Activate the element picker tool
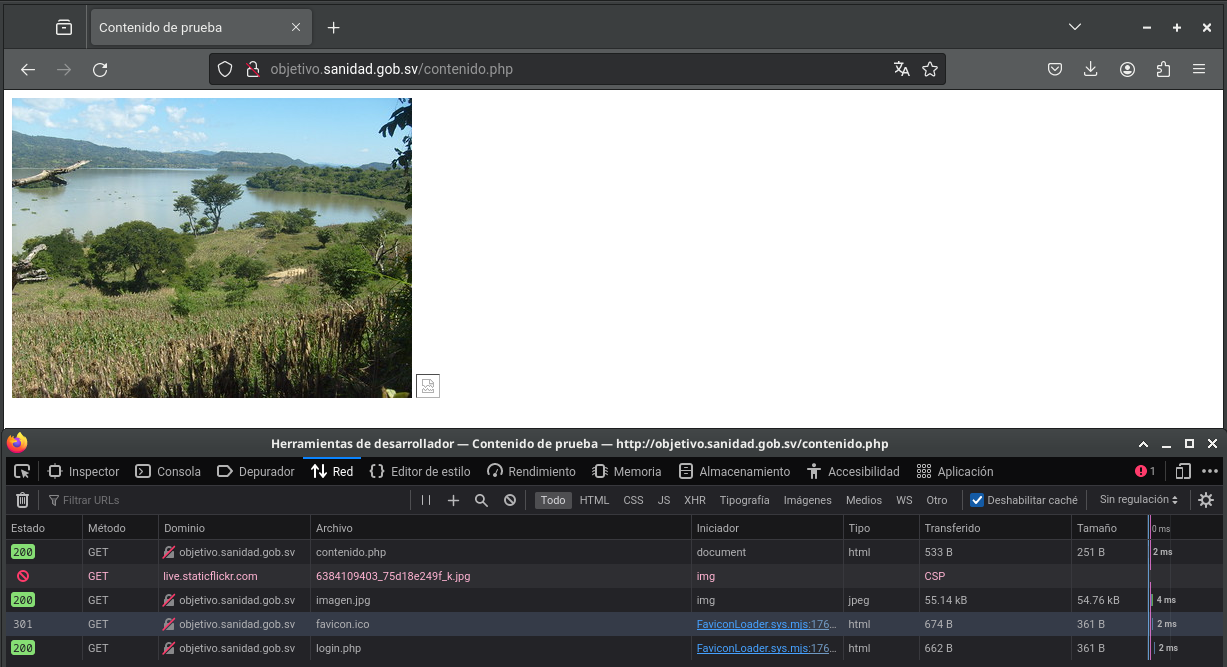This screenshot has width=1227, height=667. click(x=22, y=471)
